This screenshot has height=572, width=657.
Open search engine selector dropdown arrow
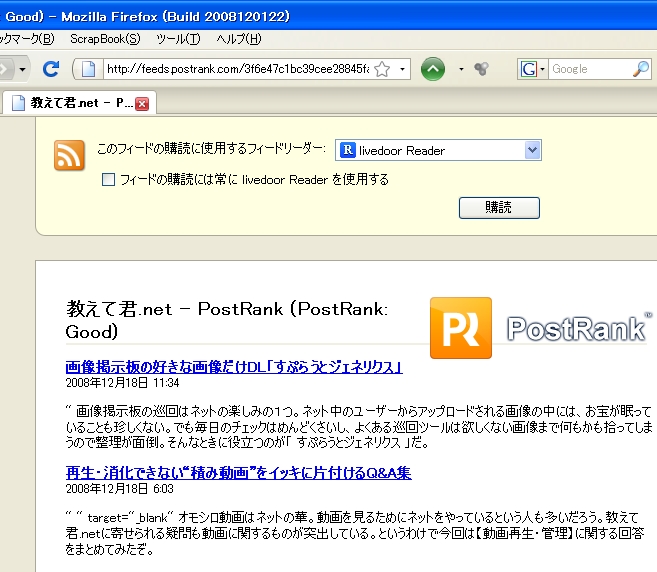click(542, 69)
